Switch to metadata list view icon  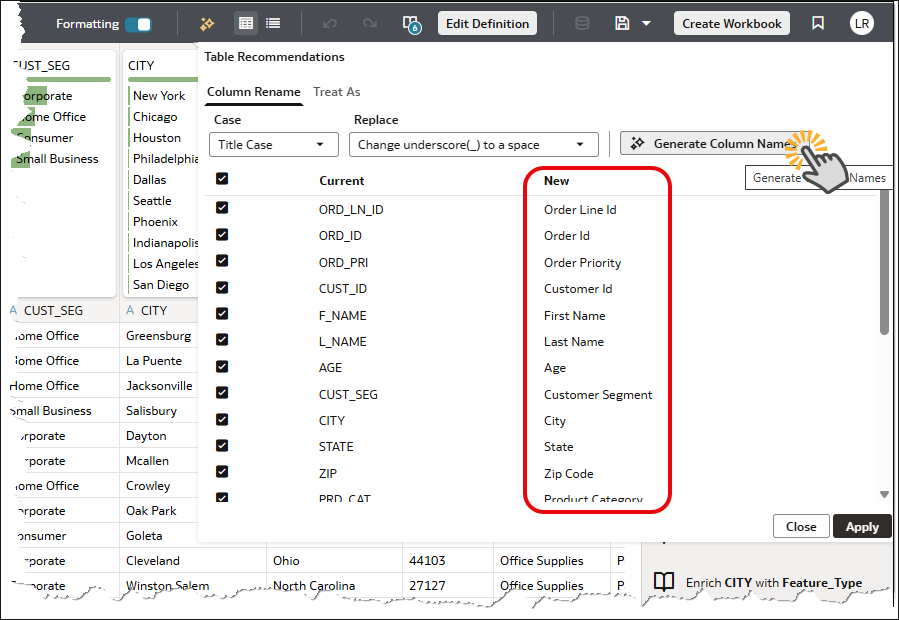[x=272, y=23]
